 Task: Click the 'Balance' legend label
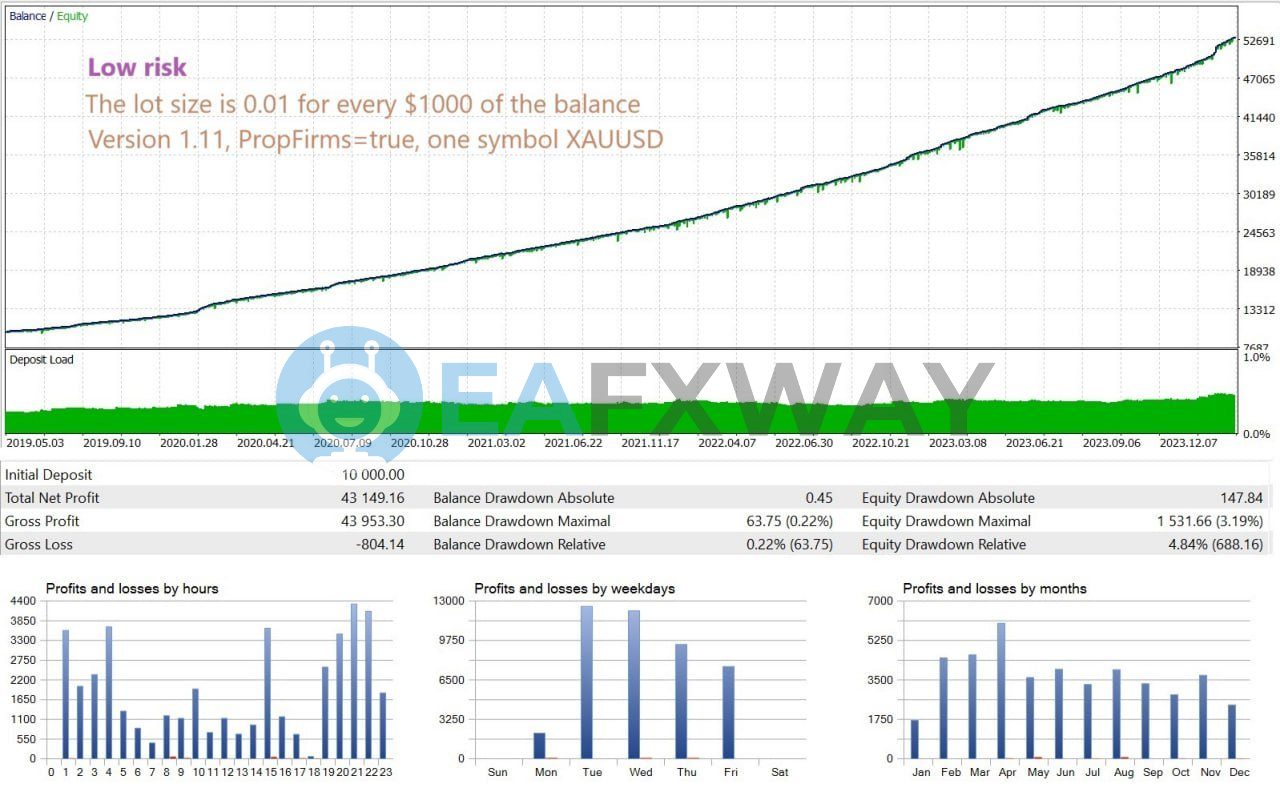coord(28,16)
